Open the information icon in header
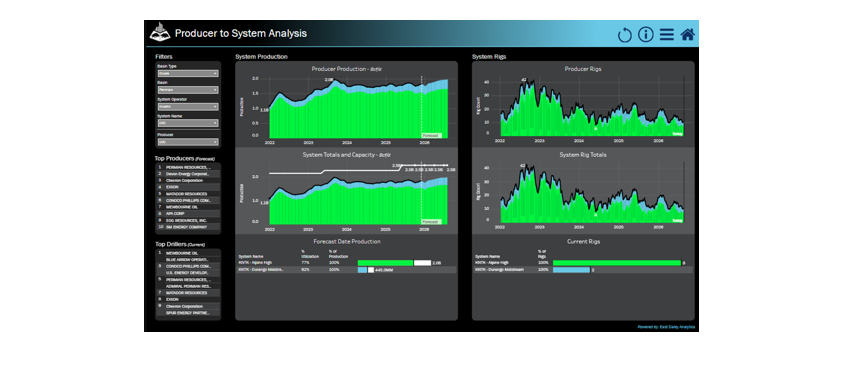Viewport: 859px width, 367px height. pos(646,35)
